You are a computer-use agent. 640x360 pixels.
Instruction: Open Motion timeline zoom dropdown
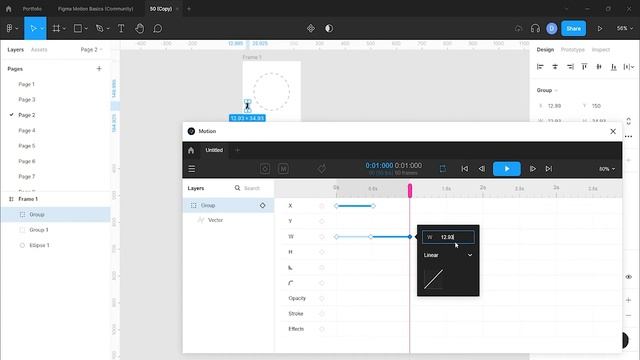coord(607,169)
